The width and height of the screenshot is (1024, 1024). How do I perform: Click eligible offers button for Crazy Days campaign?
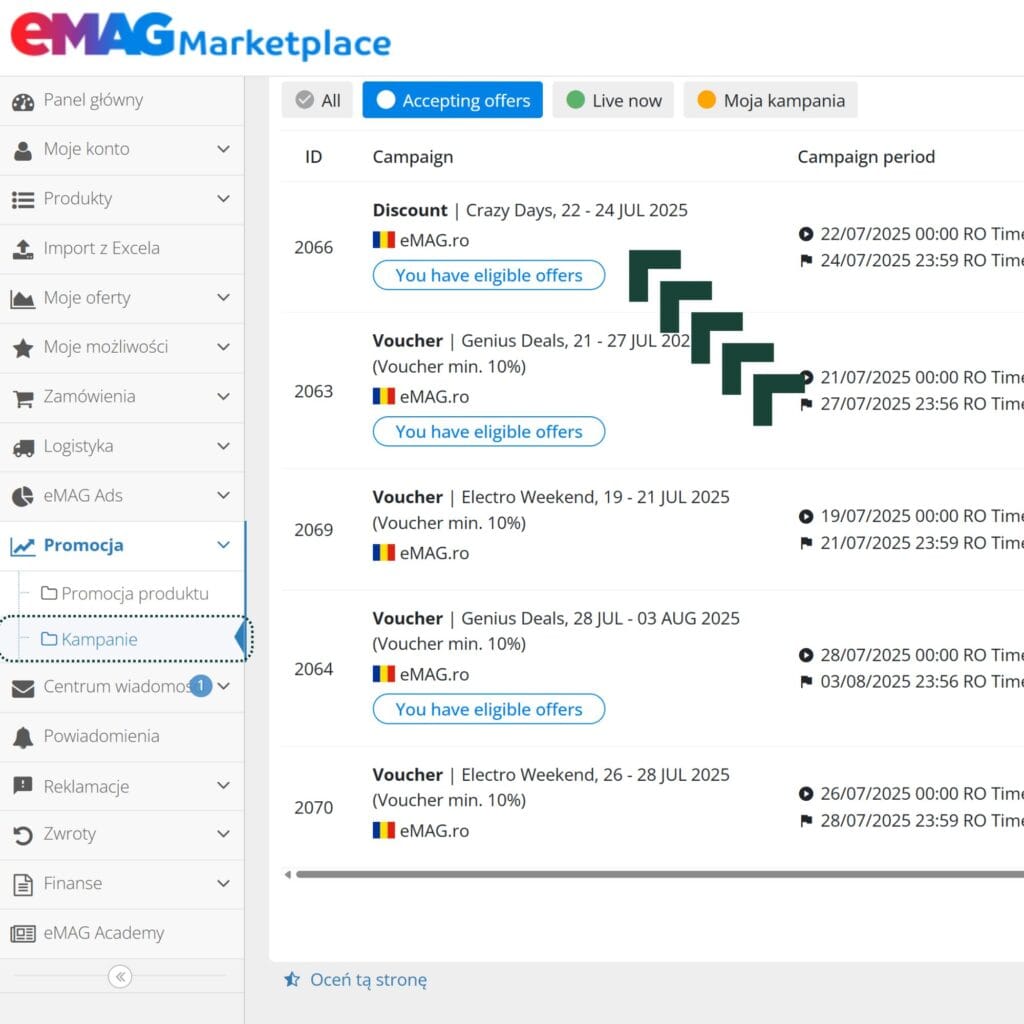click(488, 276)
